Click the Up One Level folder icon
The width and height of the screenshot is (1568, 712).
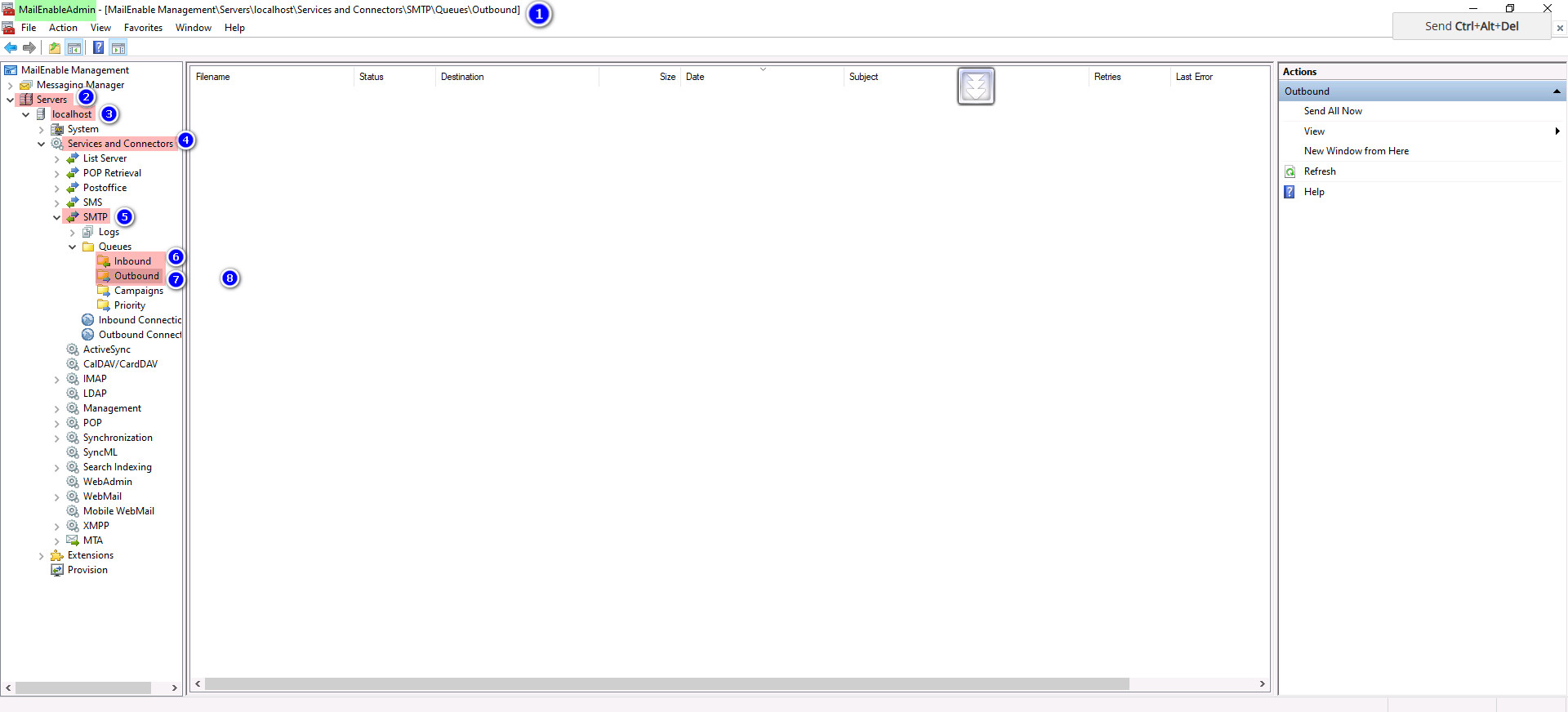tap(55, 48)
